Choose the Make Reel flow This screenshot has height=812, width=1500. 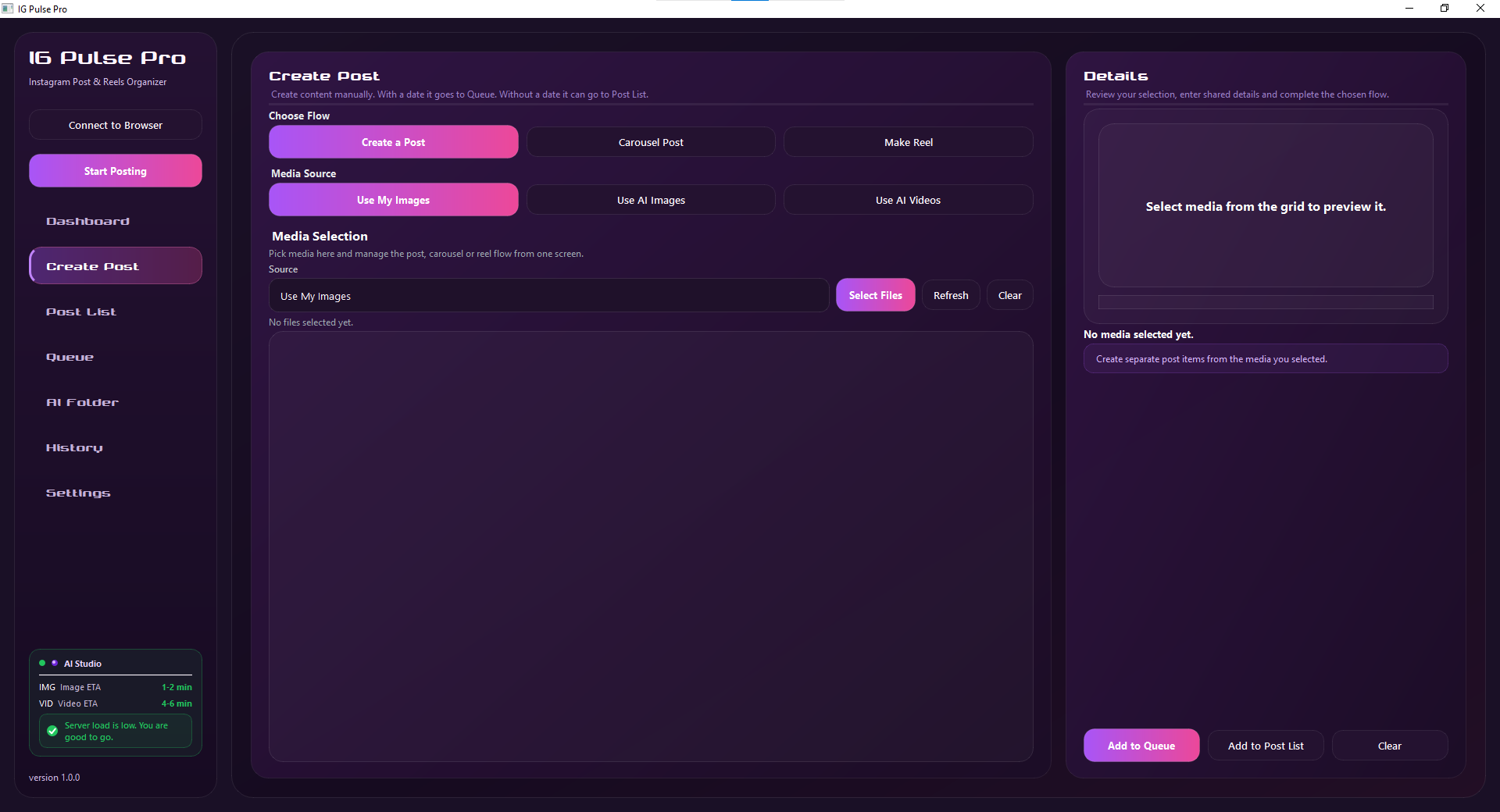pos(908,142)
